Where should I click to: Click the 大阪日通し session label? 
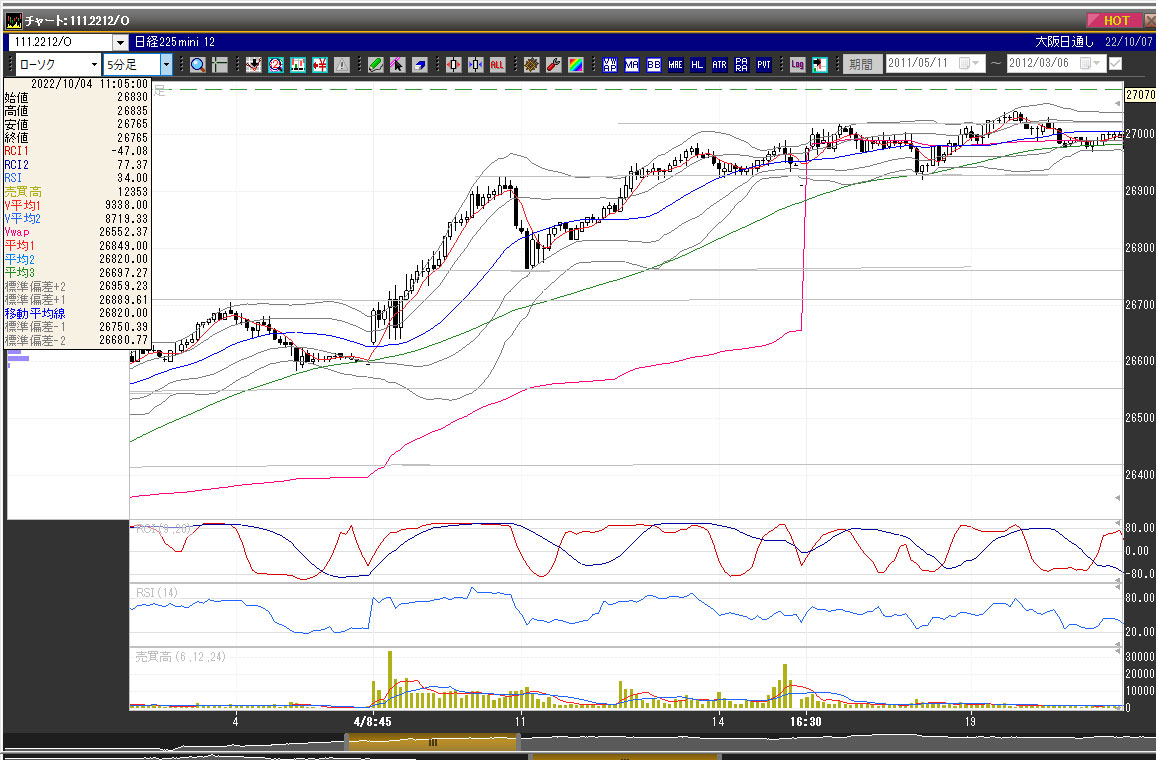coord(1065,42)
